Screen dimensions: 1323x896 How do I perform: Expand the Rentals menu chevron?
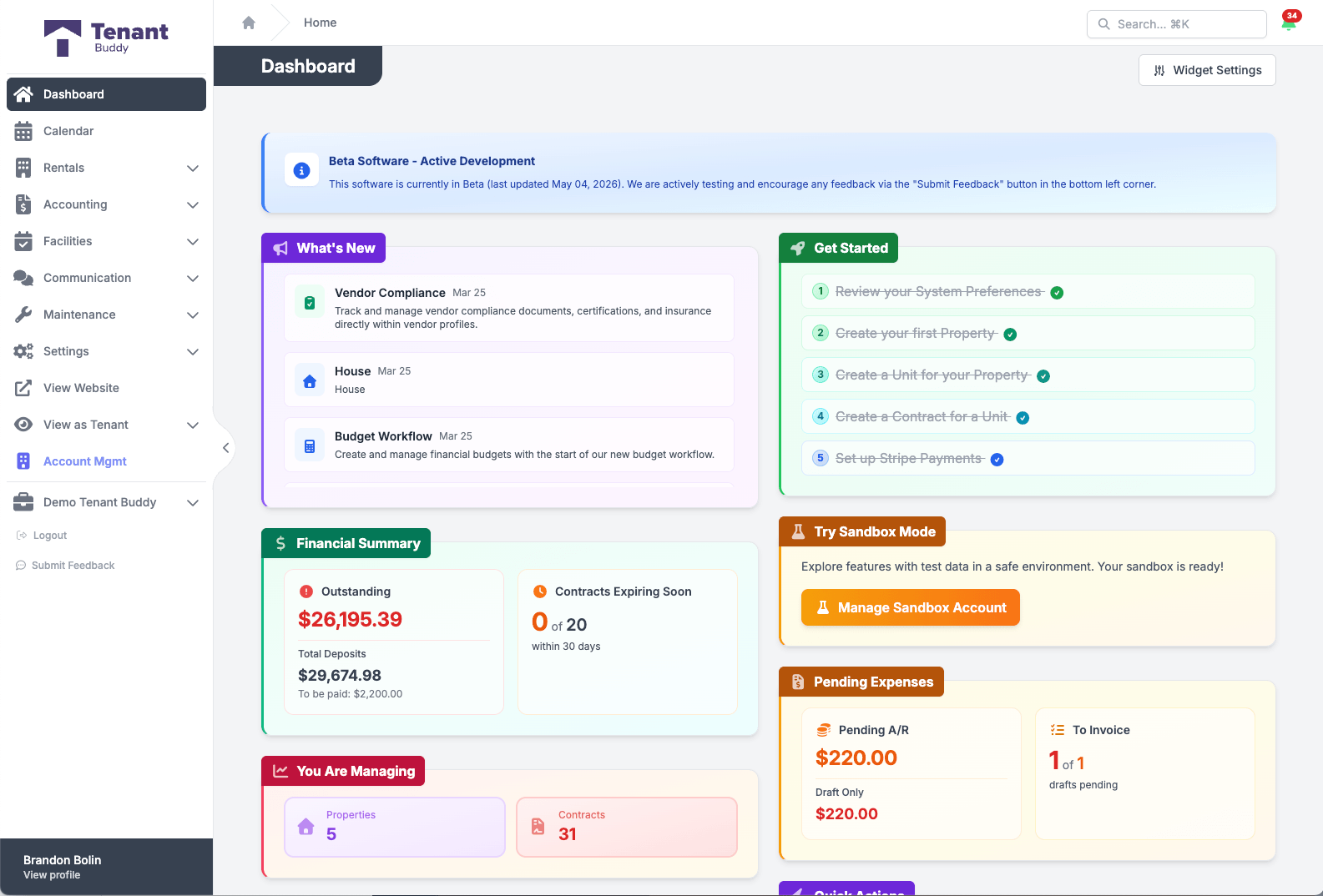[x=193, y=168]
